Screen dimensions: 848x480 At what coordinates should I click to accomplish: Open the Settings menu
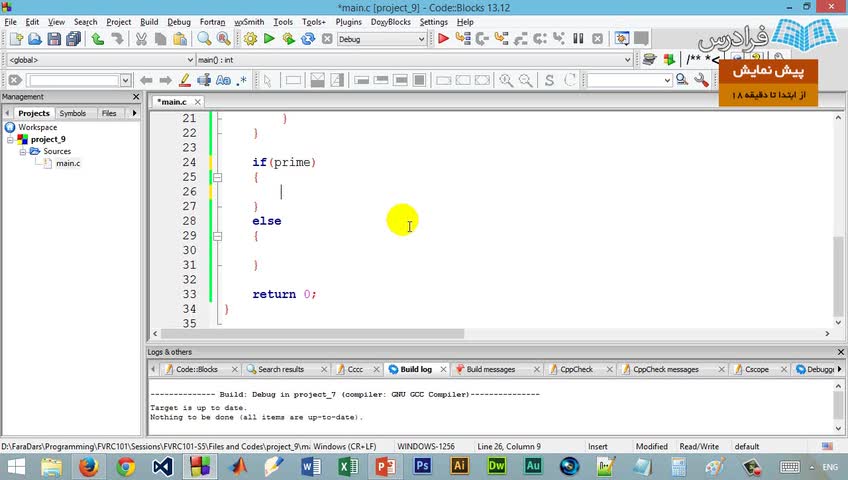(433, 22)
